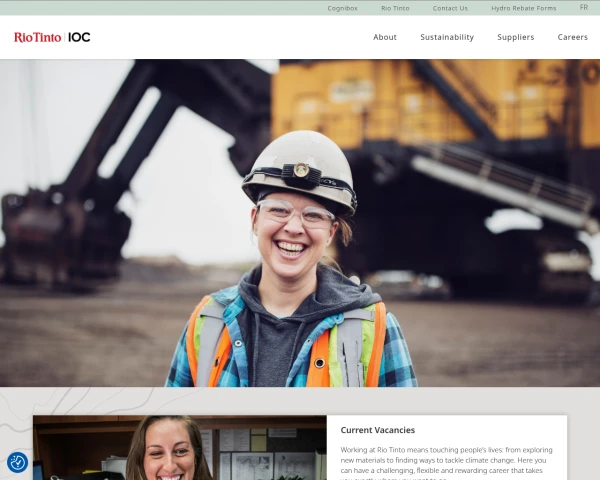Open the cookie consent preferences icon
The height and width of the screenshot is (480, 600).
(17, 462)
